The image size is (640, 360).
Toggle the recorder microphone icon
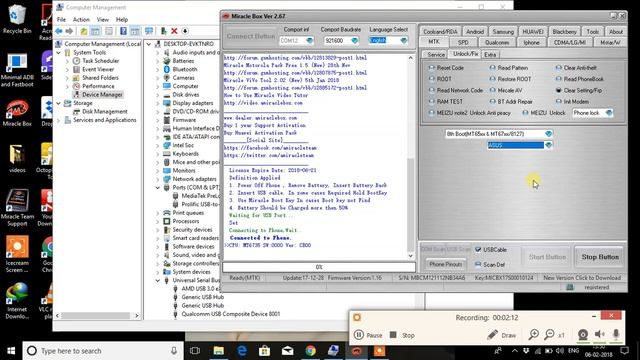pos(616,335)
